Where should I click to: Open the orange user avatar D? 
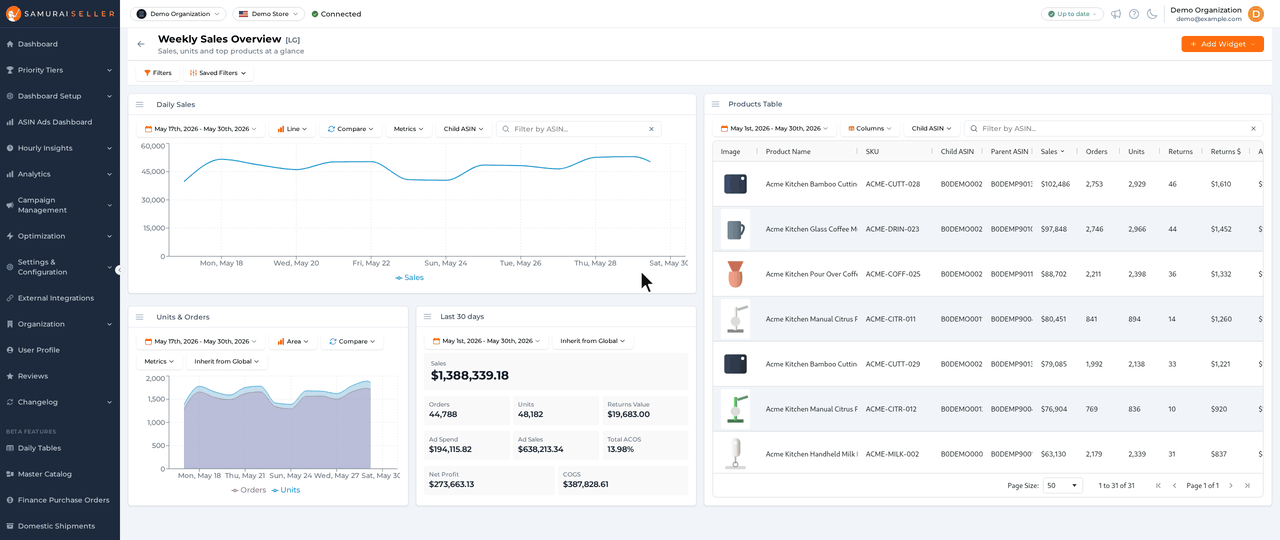coord(1256,14)
